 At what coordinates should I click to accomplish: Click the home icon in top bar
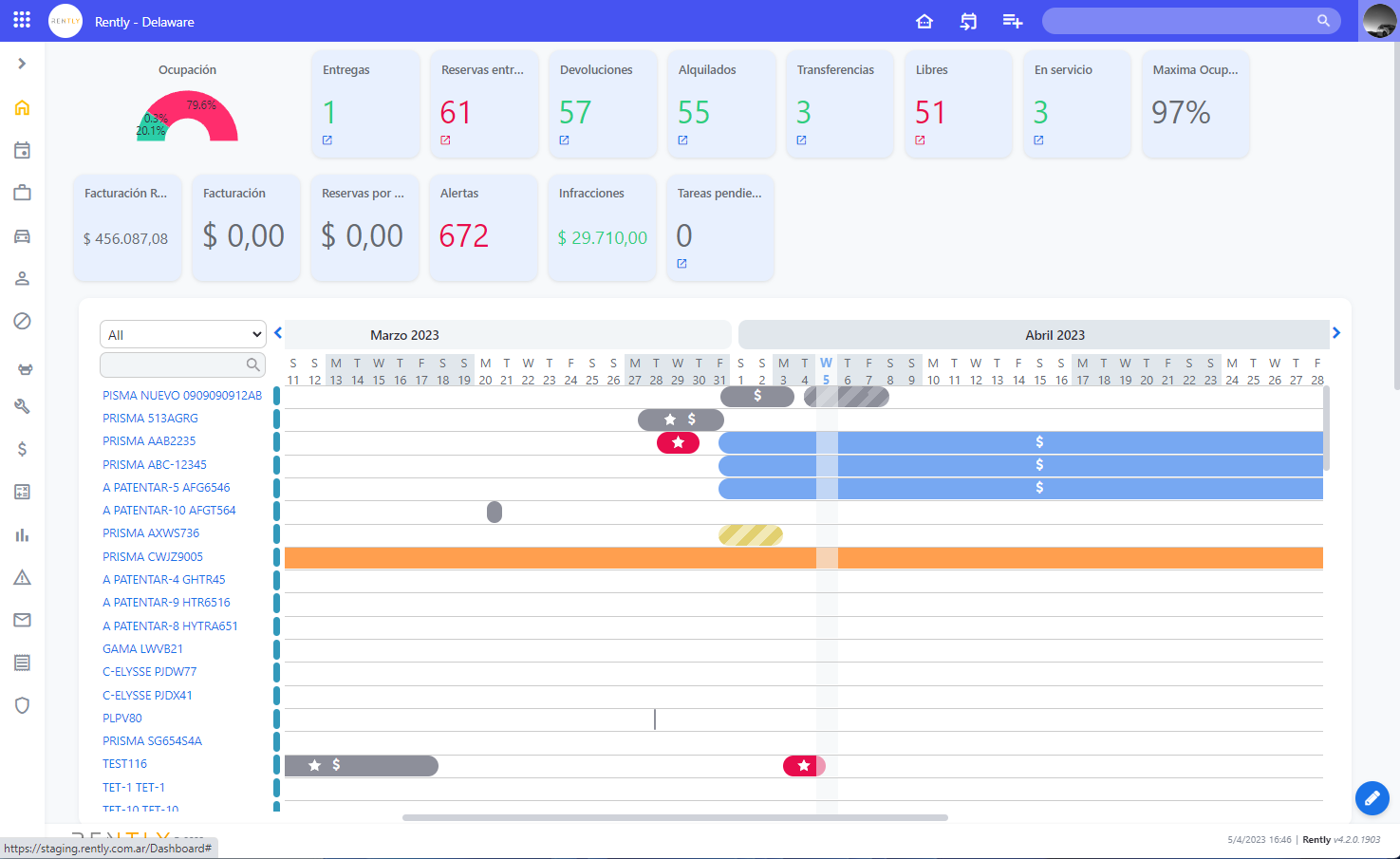click(x=924, y=21)
